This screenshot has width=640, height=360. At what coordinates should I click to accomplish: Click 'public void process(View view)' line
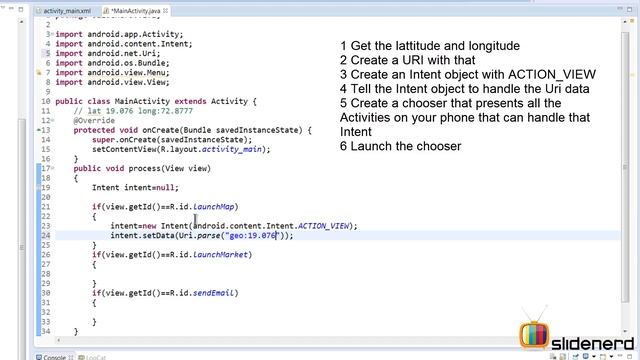(142, 169)
